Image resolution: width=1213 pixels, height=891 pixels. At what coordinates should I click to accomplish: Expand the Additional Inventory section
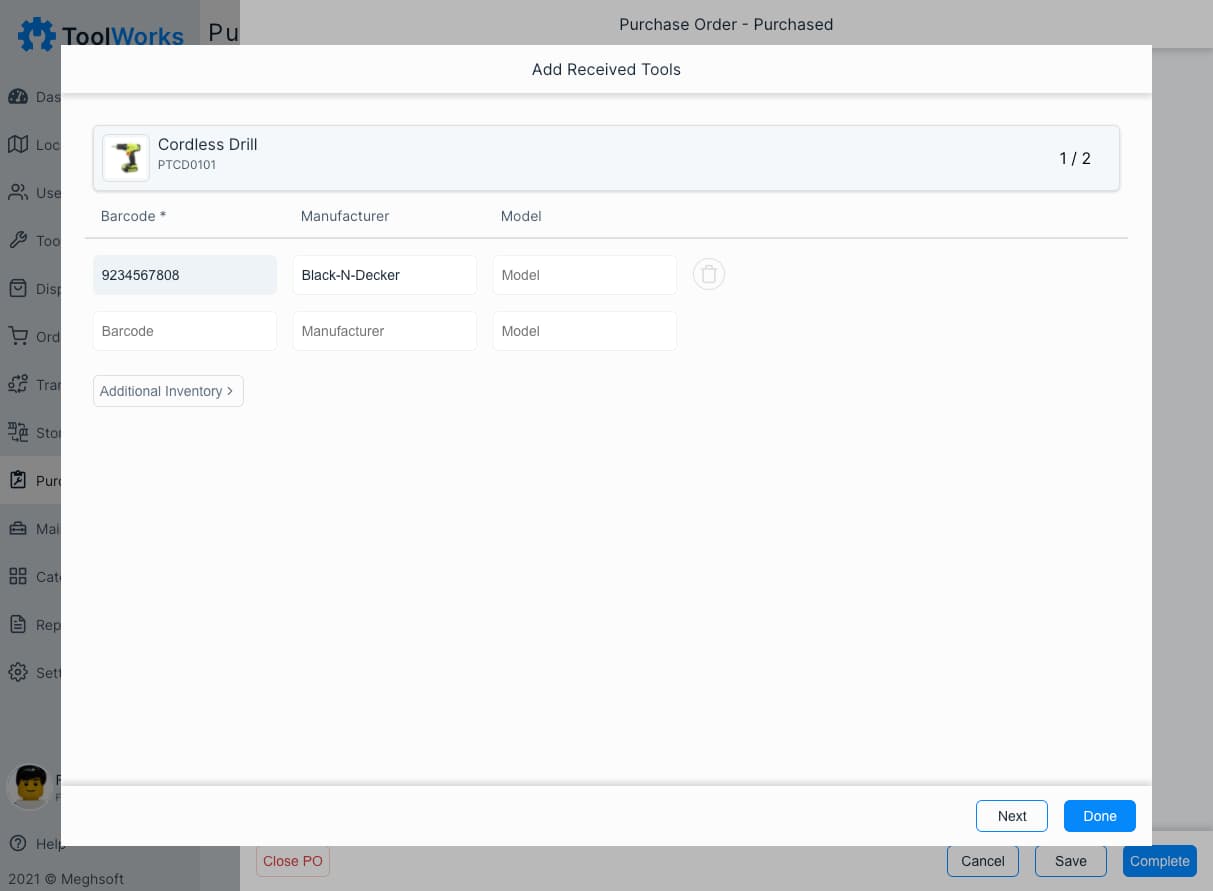[x=167, y=390]
